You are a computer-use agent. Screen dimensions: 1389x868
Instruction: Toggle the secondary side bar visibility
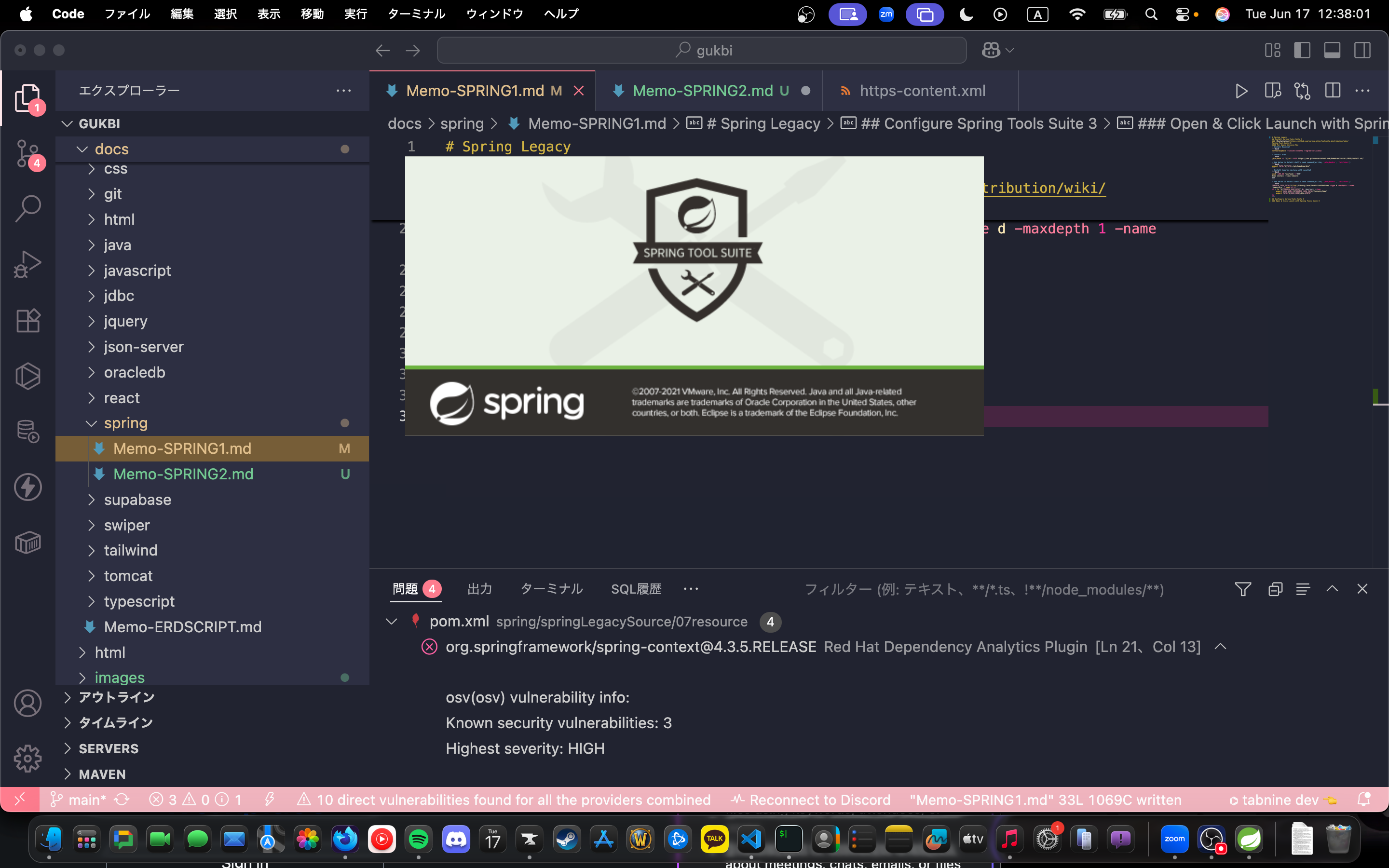pyautogui.click(x=1362, y=51)
